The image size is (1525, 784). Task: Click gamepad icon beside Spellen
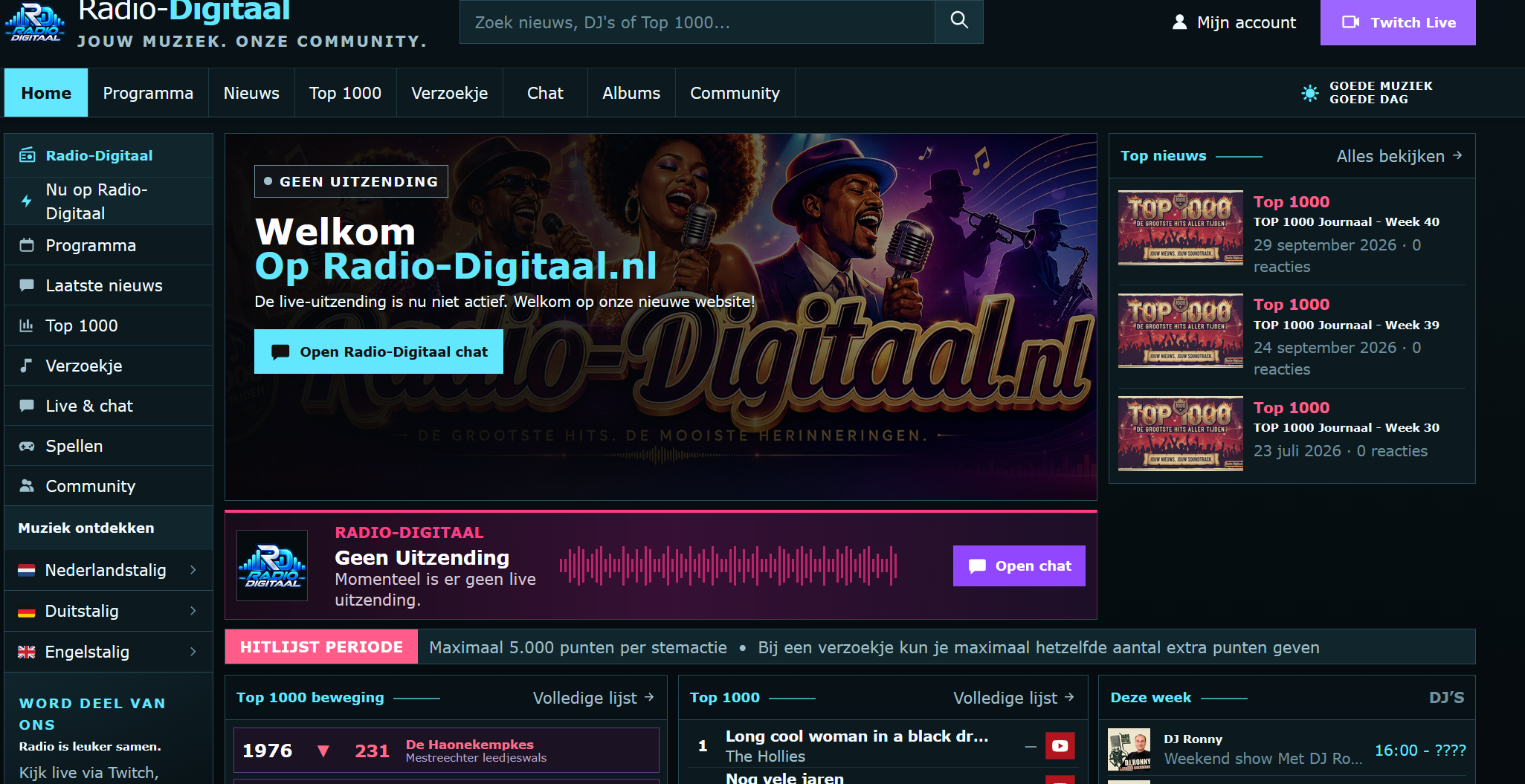27,446
